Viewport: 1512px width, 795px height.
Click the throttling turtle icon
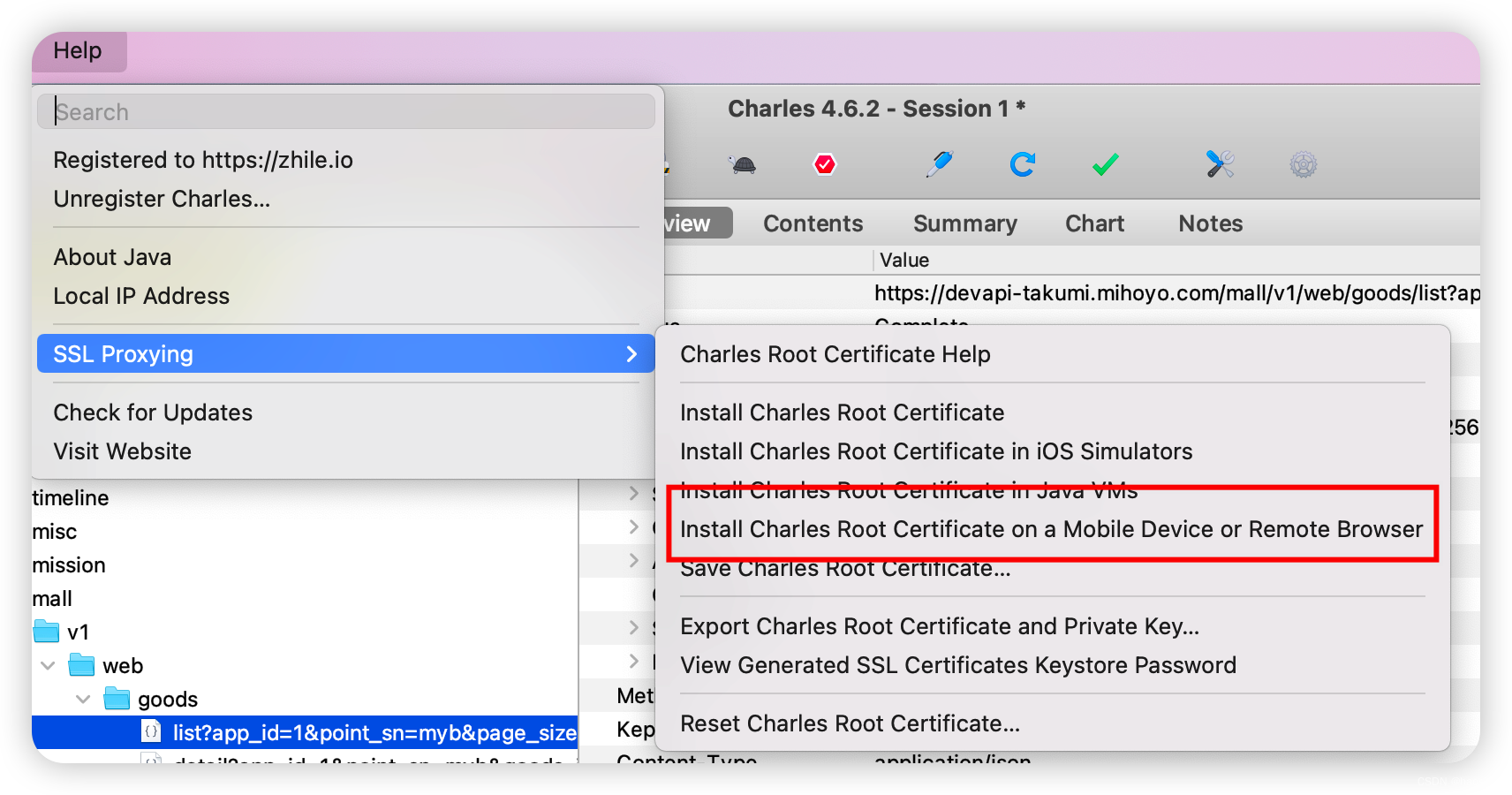point(743,164)
